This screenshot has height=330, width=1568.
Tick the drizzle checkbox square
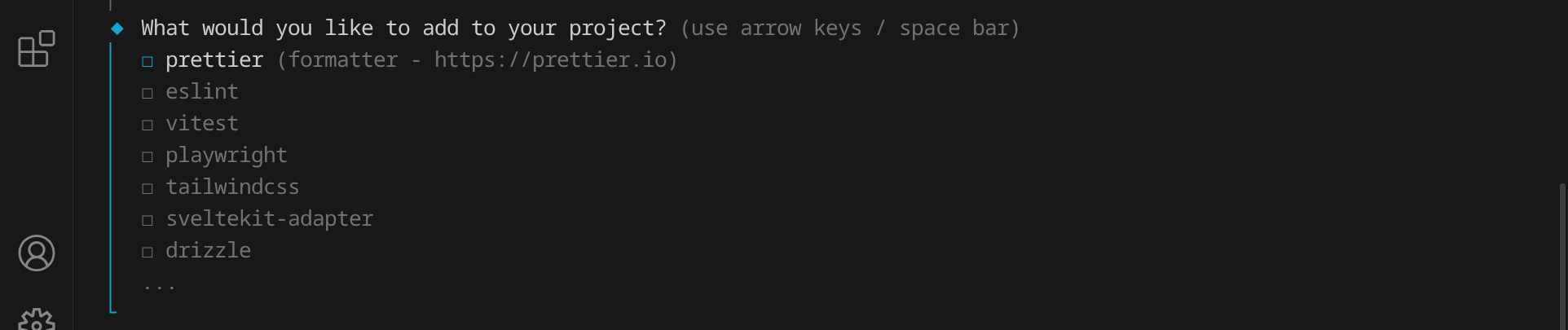(148, 252)
